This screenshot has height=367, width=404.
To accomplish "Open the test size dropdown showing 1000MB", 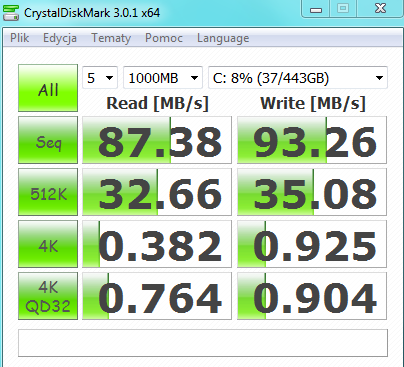I will click(x=163, y=78).
